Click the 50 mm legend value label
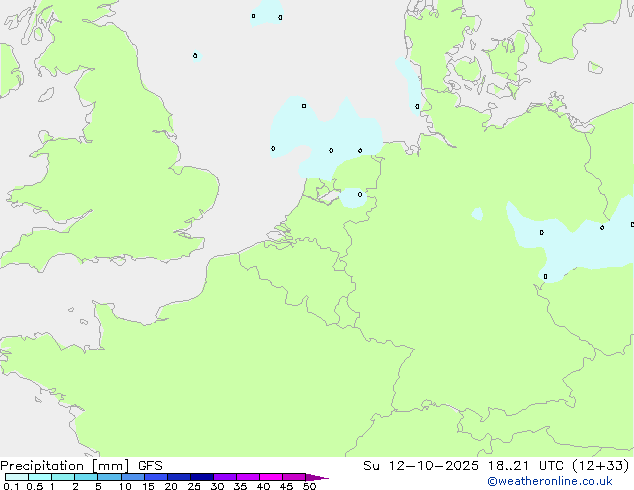This screenshot has width=634, height=490. tap(309, 487)
